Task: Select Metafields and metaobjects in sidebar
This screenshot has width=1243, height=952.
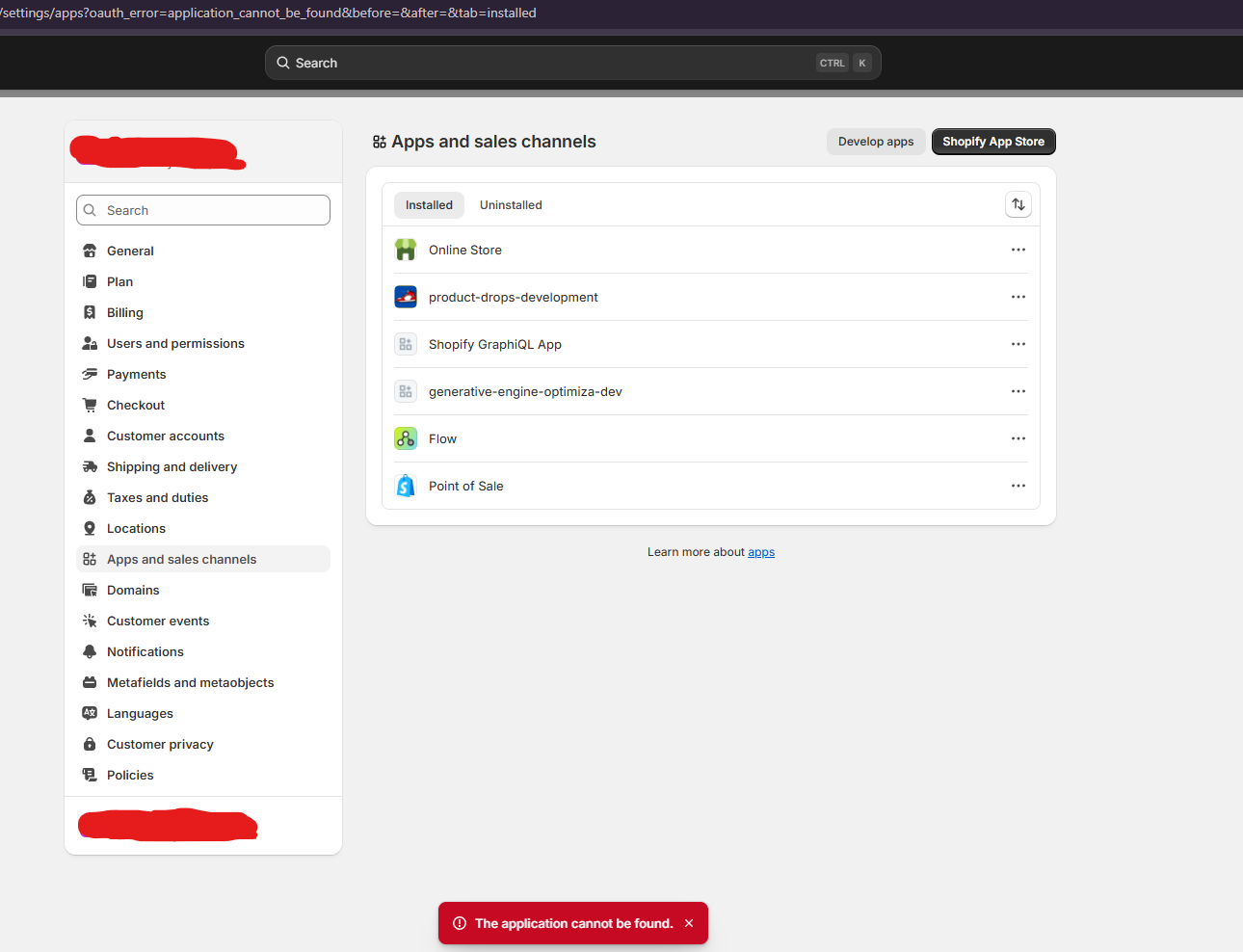Action: coord(203,682)
